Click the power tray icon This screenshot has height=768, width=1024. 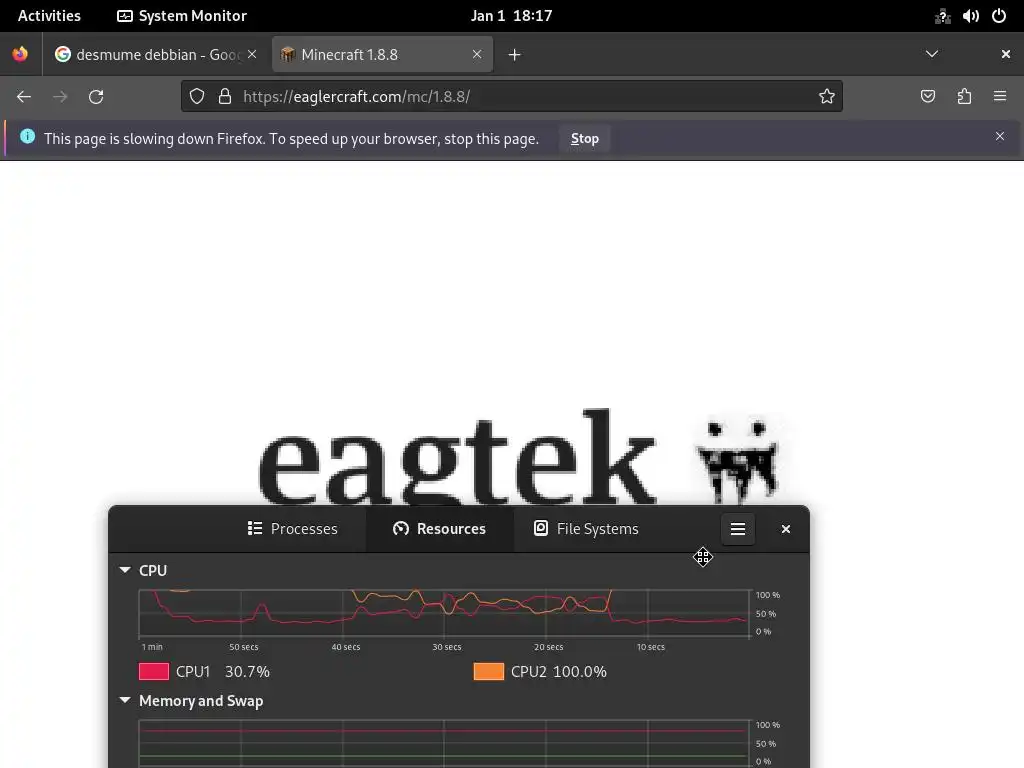(999, 16)
